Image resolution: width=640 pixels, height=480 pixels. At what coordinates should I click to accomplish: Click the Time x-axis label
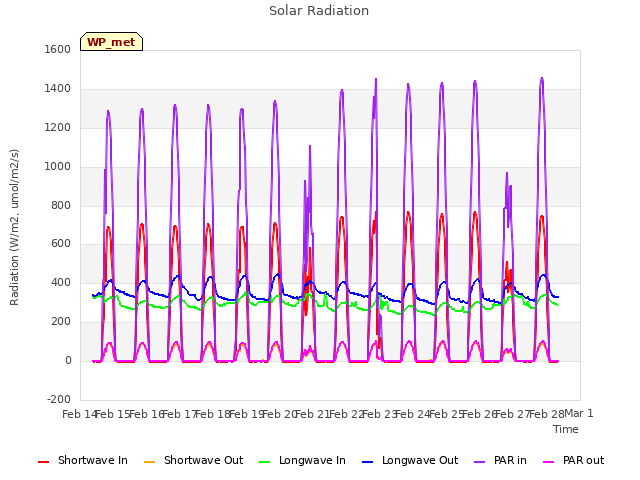coord(566,429)
